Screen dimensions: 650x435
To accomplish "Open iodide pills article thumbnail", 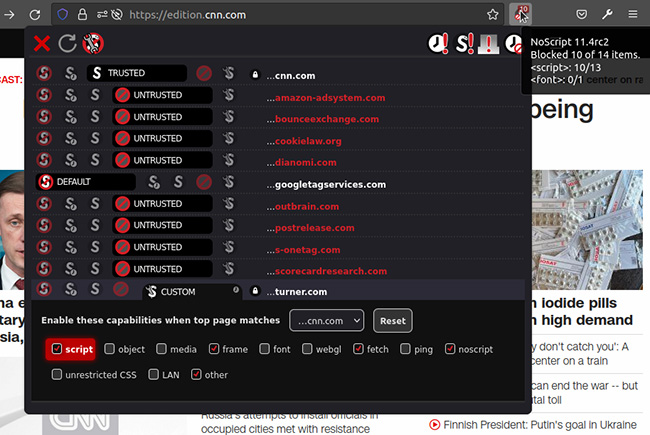I will [x=587, y=230].
